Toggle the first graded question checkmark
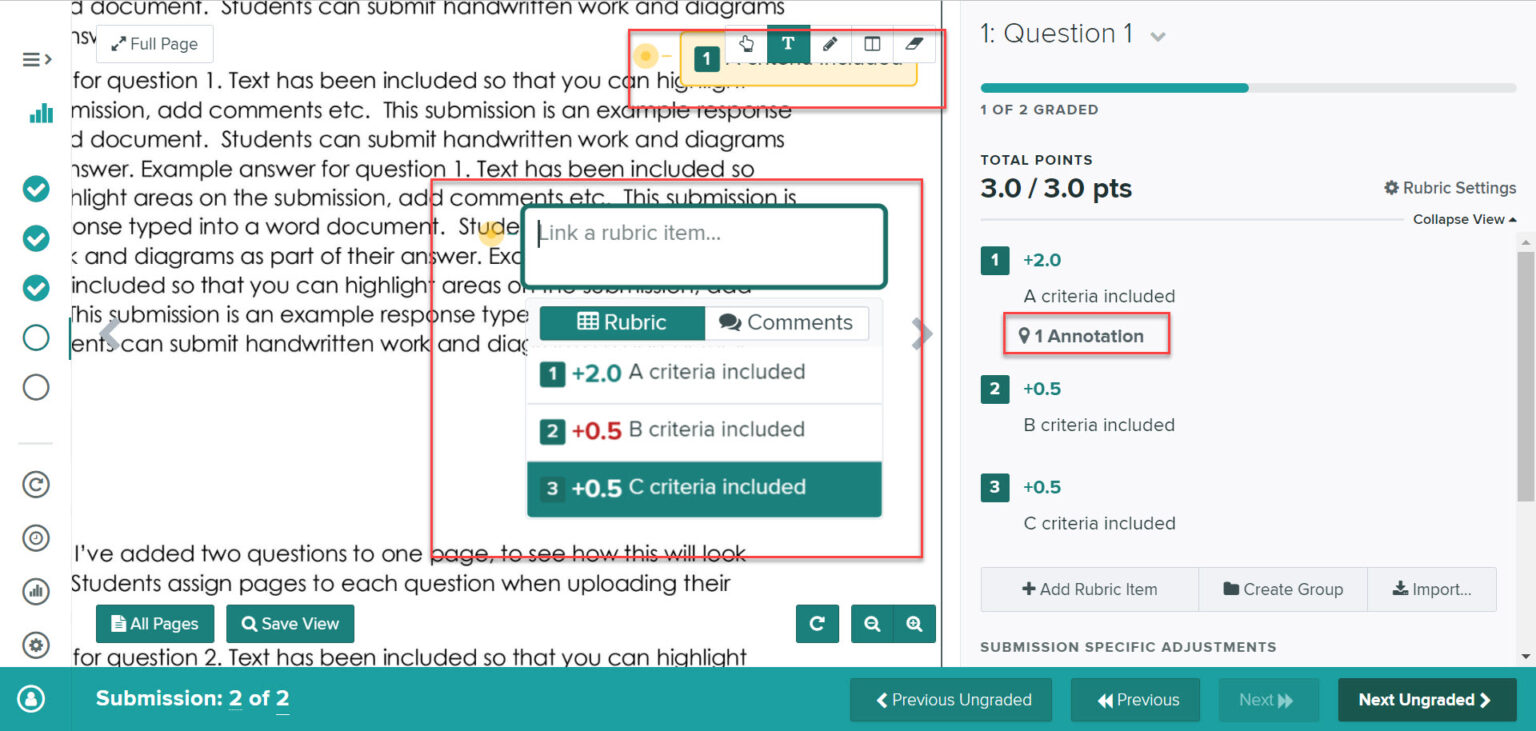The width and height of the screenshot is (1536, 731). point(36,188)
